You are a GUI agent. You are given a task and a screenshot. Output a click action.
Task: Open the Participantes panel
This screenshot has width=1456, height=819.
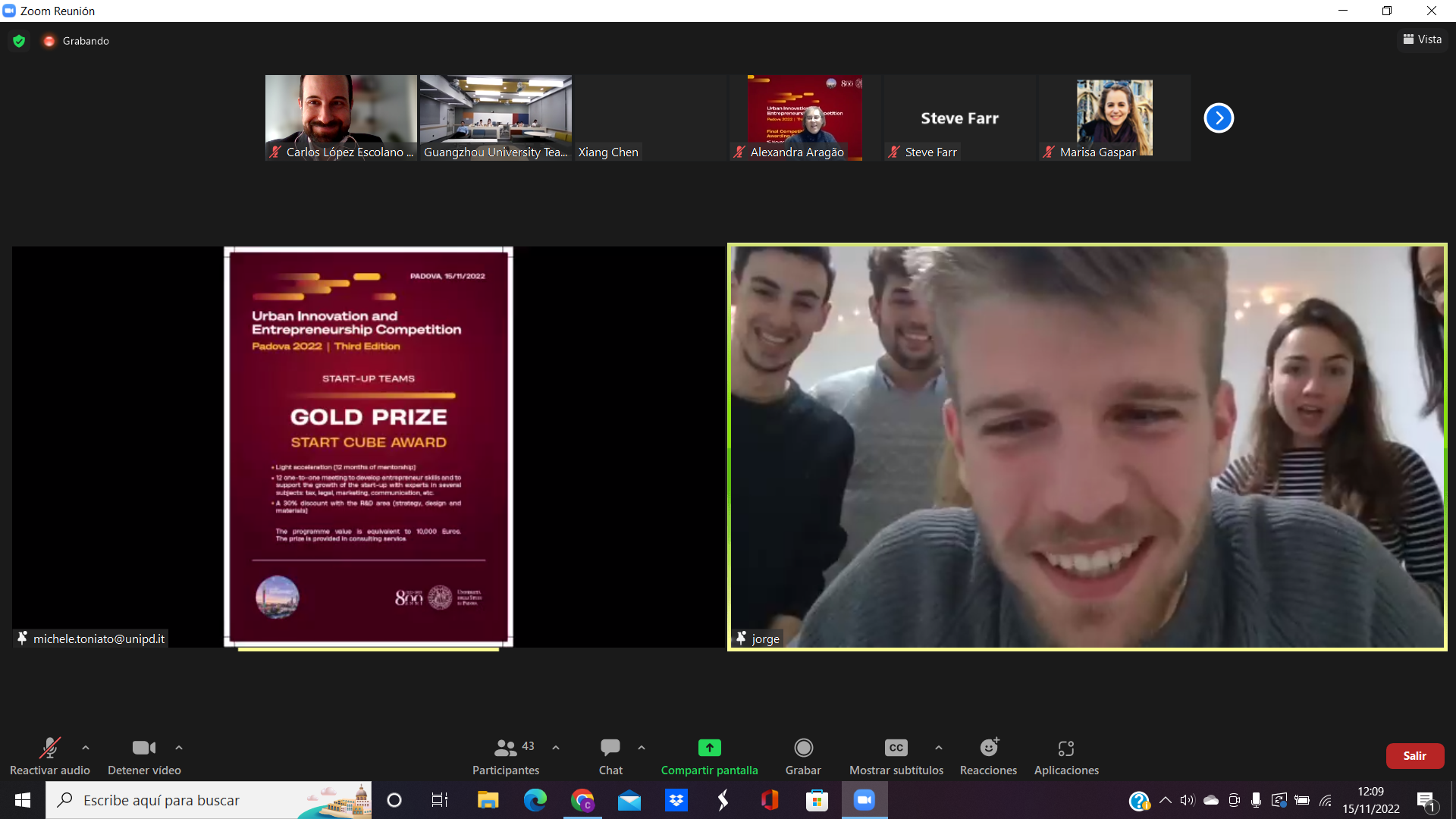506,756
